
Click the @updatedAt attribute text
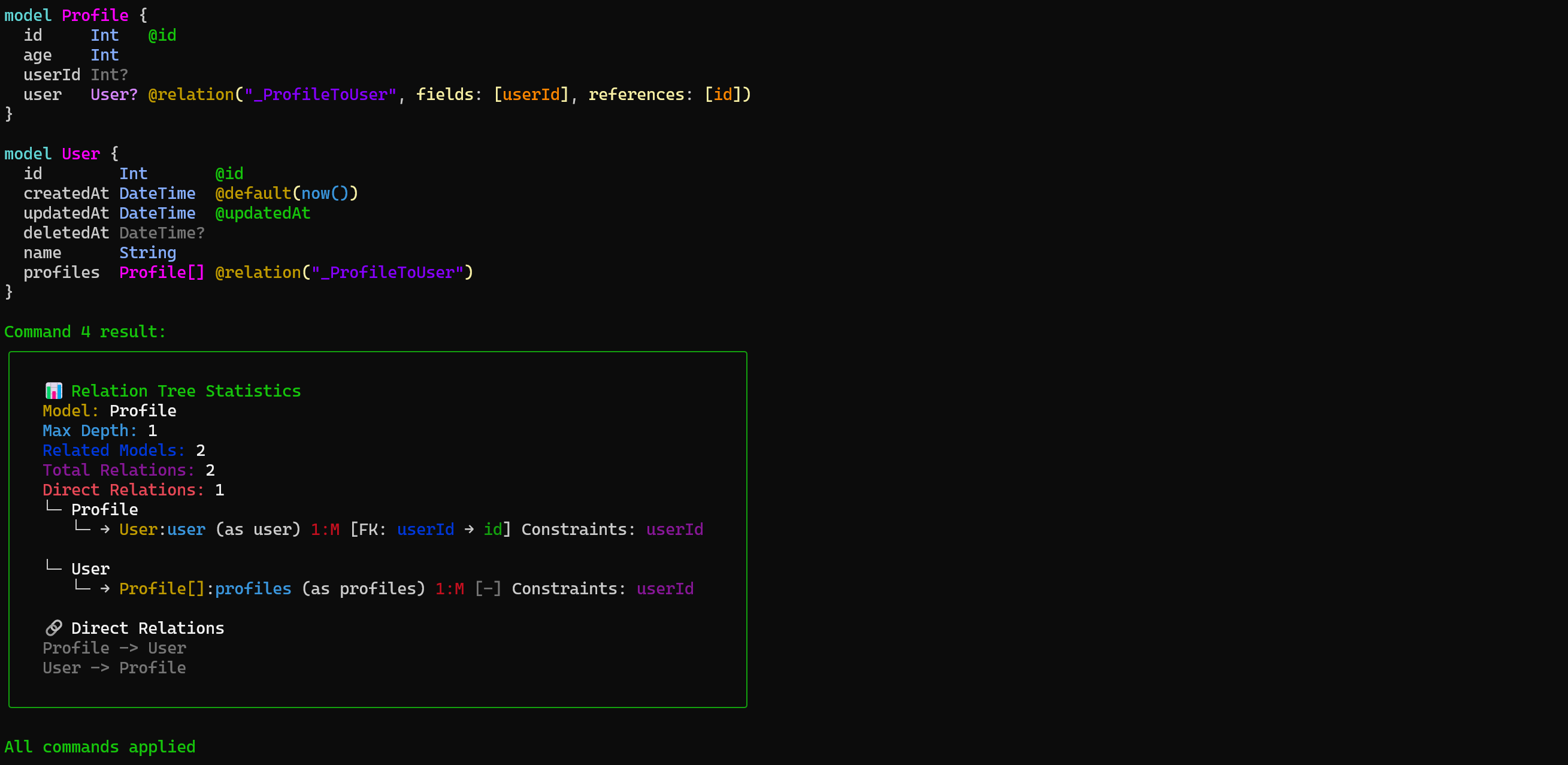tap(262, 213)
